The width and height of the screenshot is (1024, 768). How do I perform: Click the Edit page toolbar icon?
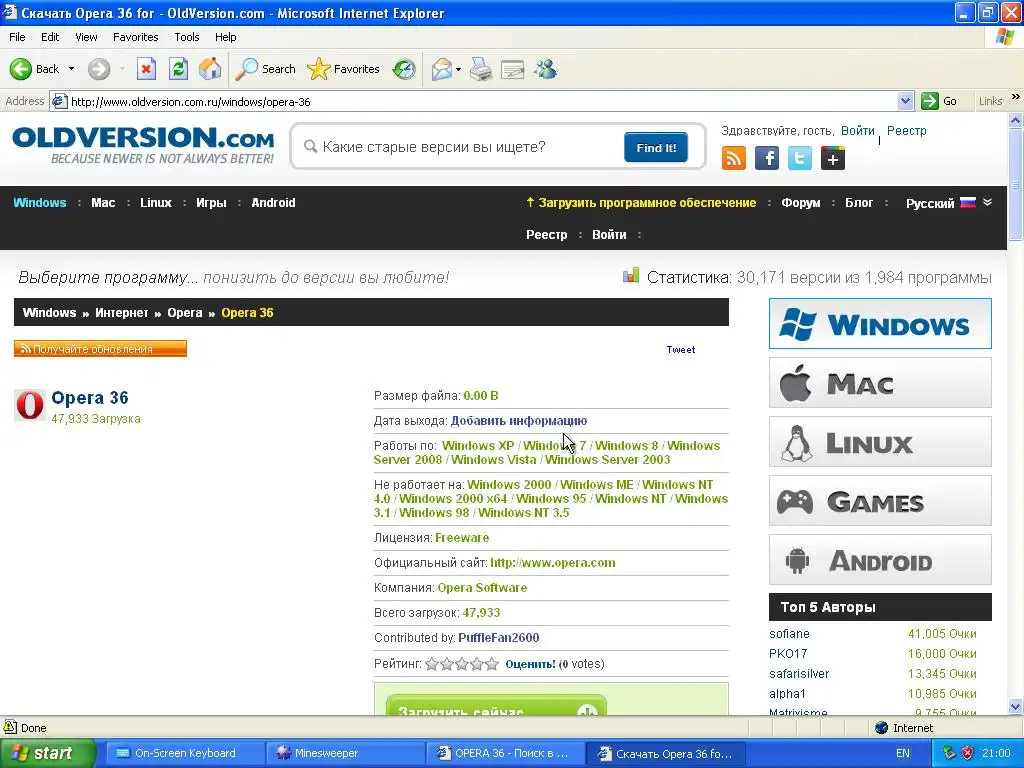513,69
